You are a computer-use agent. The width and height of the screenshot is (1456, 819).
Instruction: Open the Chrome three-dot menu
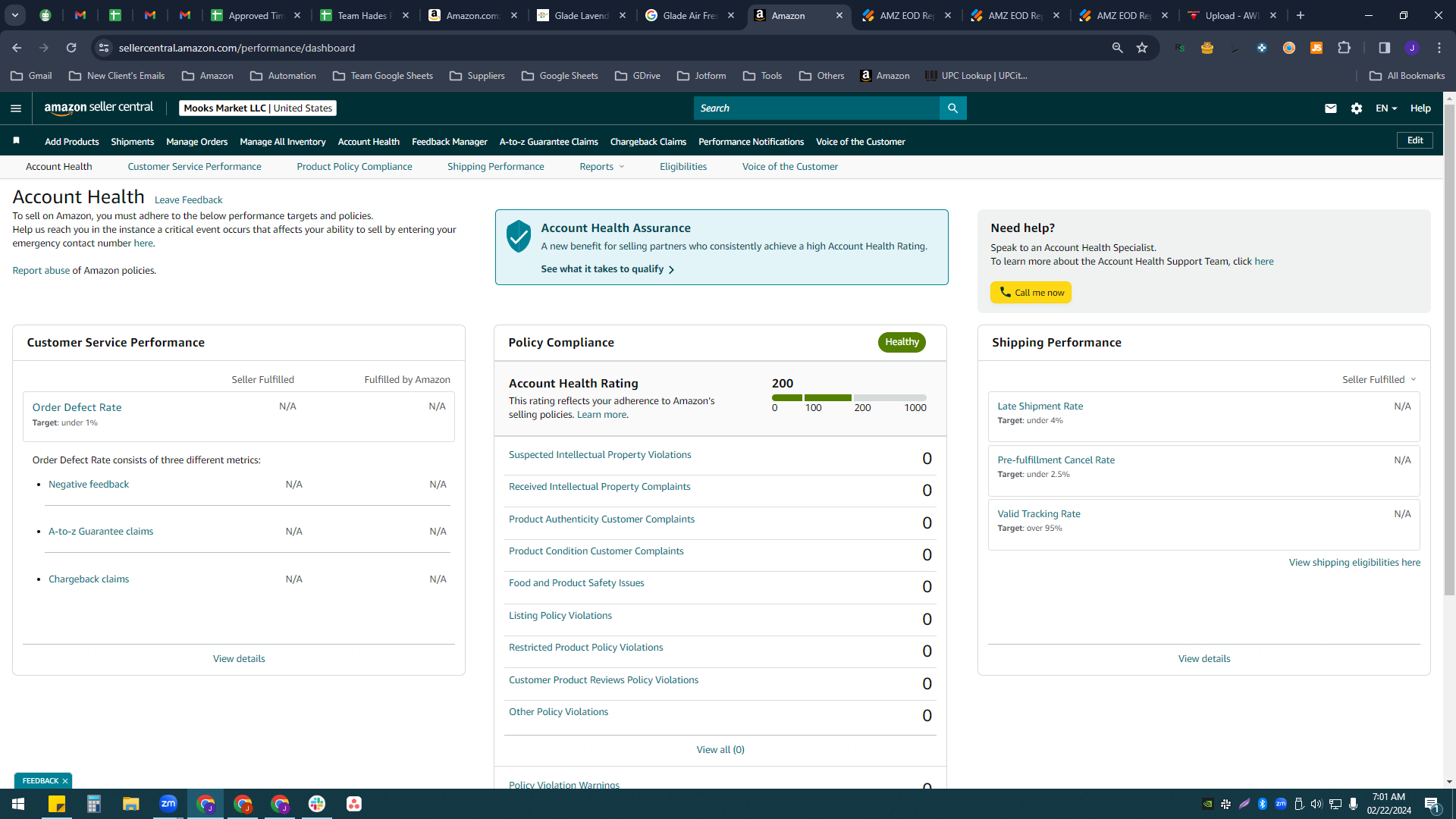point(1439,48)
